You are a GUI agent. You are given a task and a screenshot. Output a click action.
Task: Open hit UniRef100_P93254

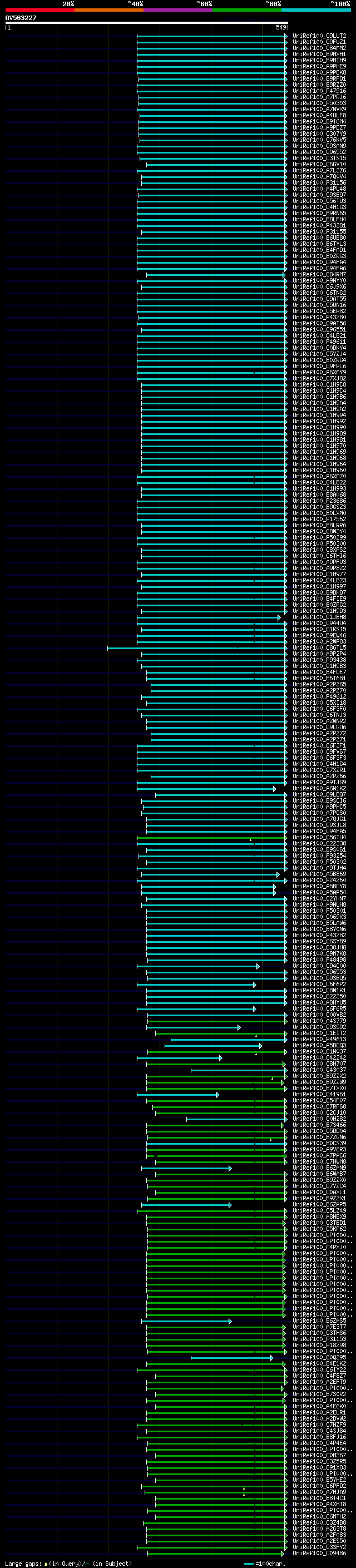click(319, 856)
